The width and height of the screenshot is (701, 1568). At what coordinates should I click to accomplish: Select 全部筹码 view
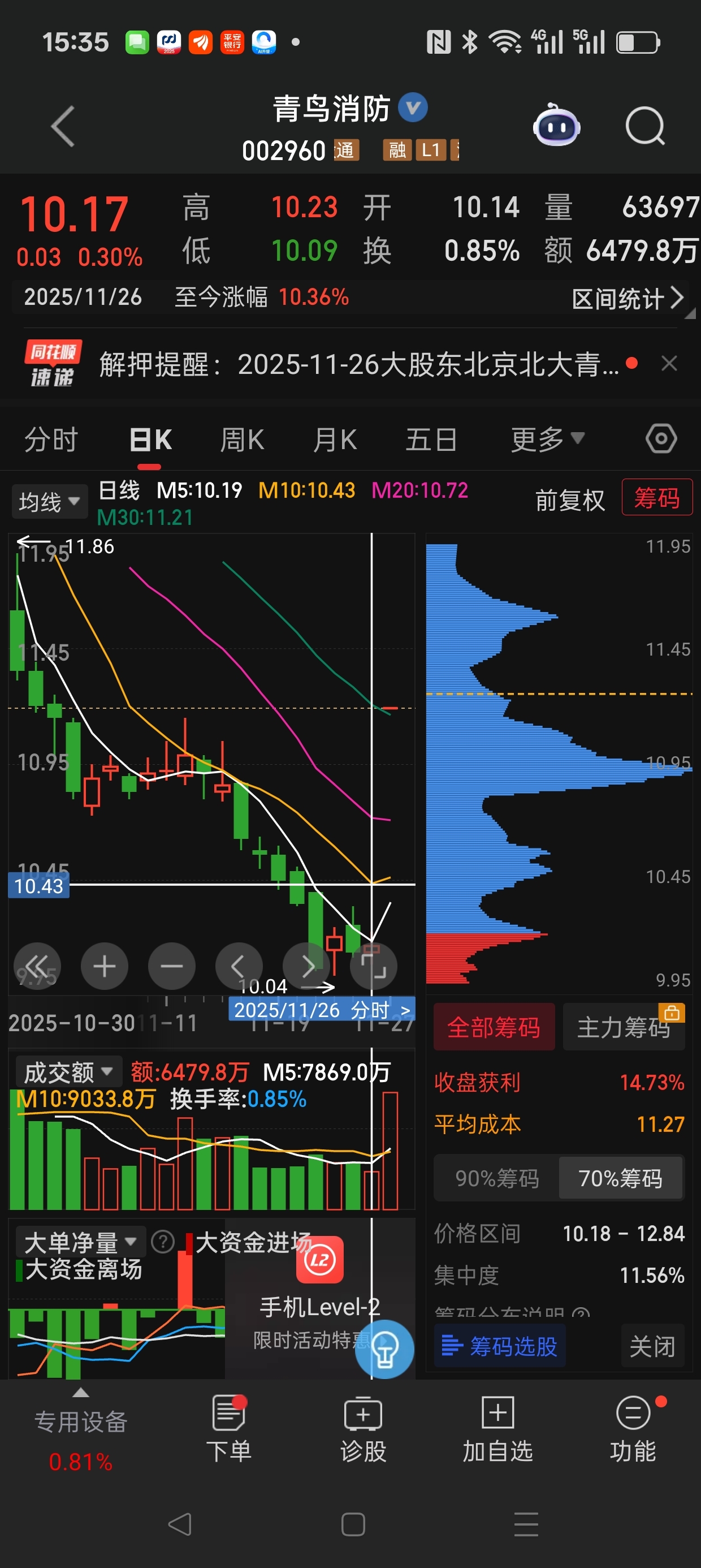point(494,1027)
